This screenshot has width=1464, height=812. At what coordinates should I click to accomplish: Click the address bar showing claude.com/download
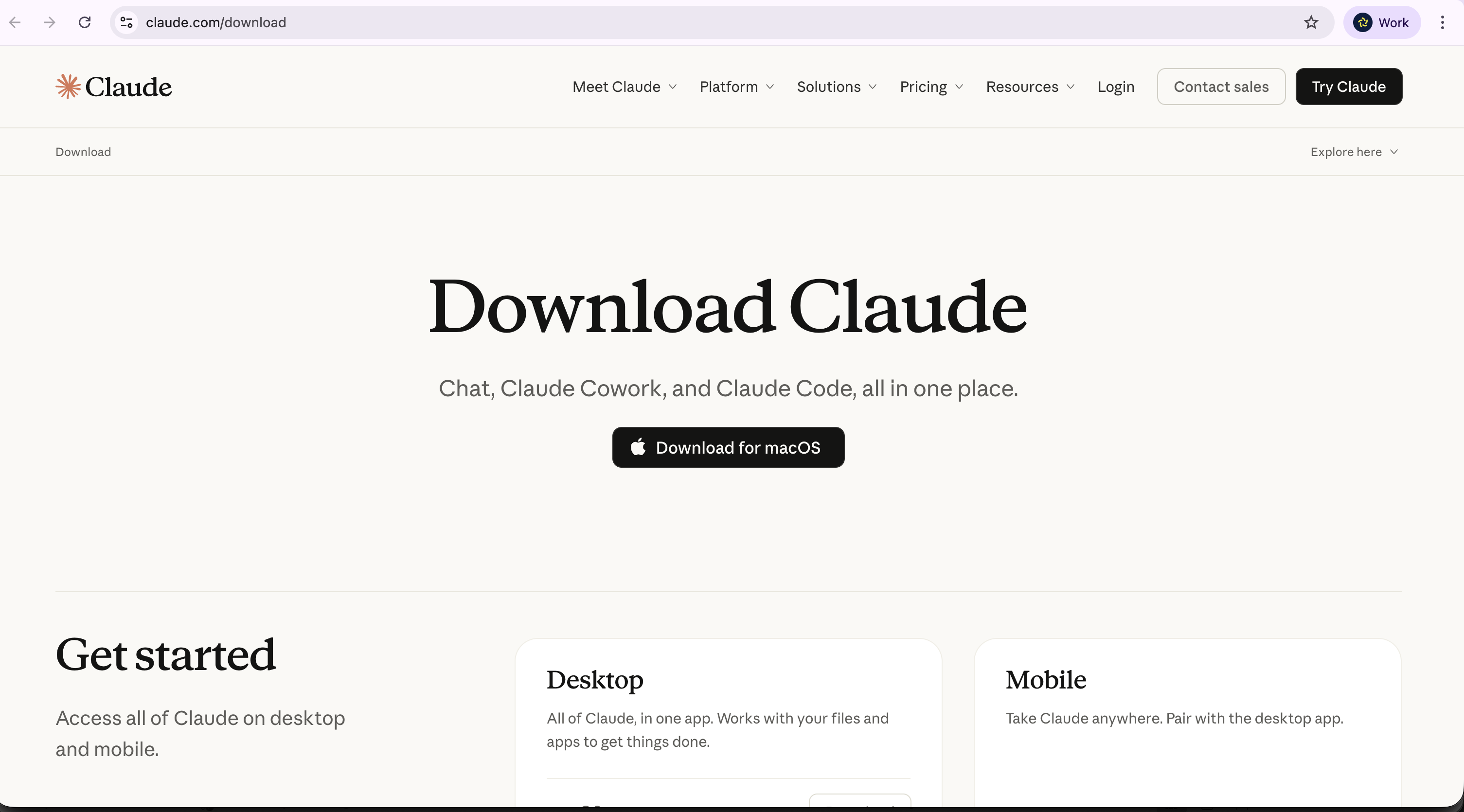(722, 22)
